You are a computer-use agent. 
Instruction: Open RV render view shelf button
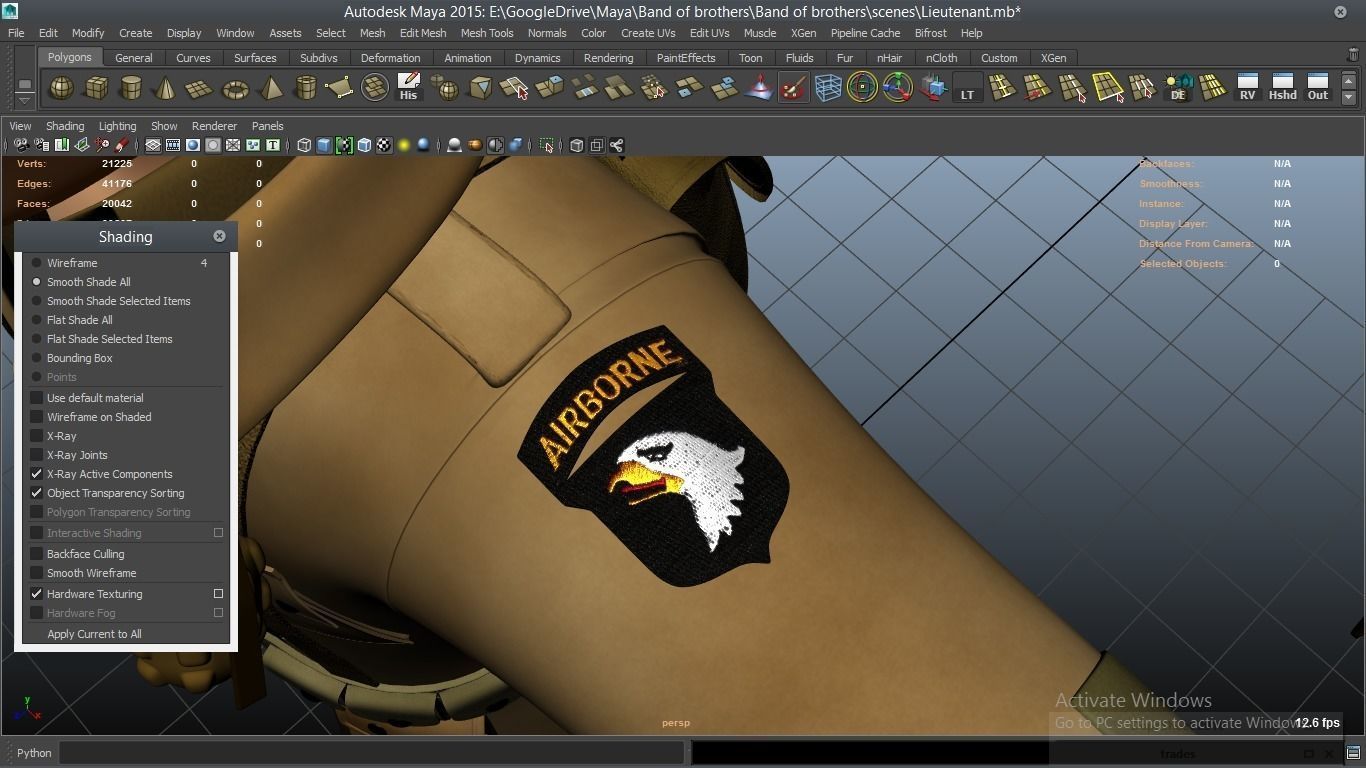(1247, 89)
